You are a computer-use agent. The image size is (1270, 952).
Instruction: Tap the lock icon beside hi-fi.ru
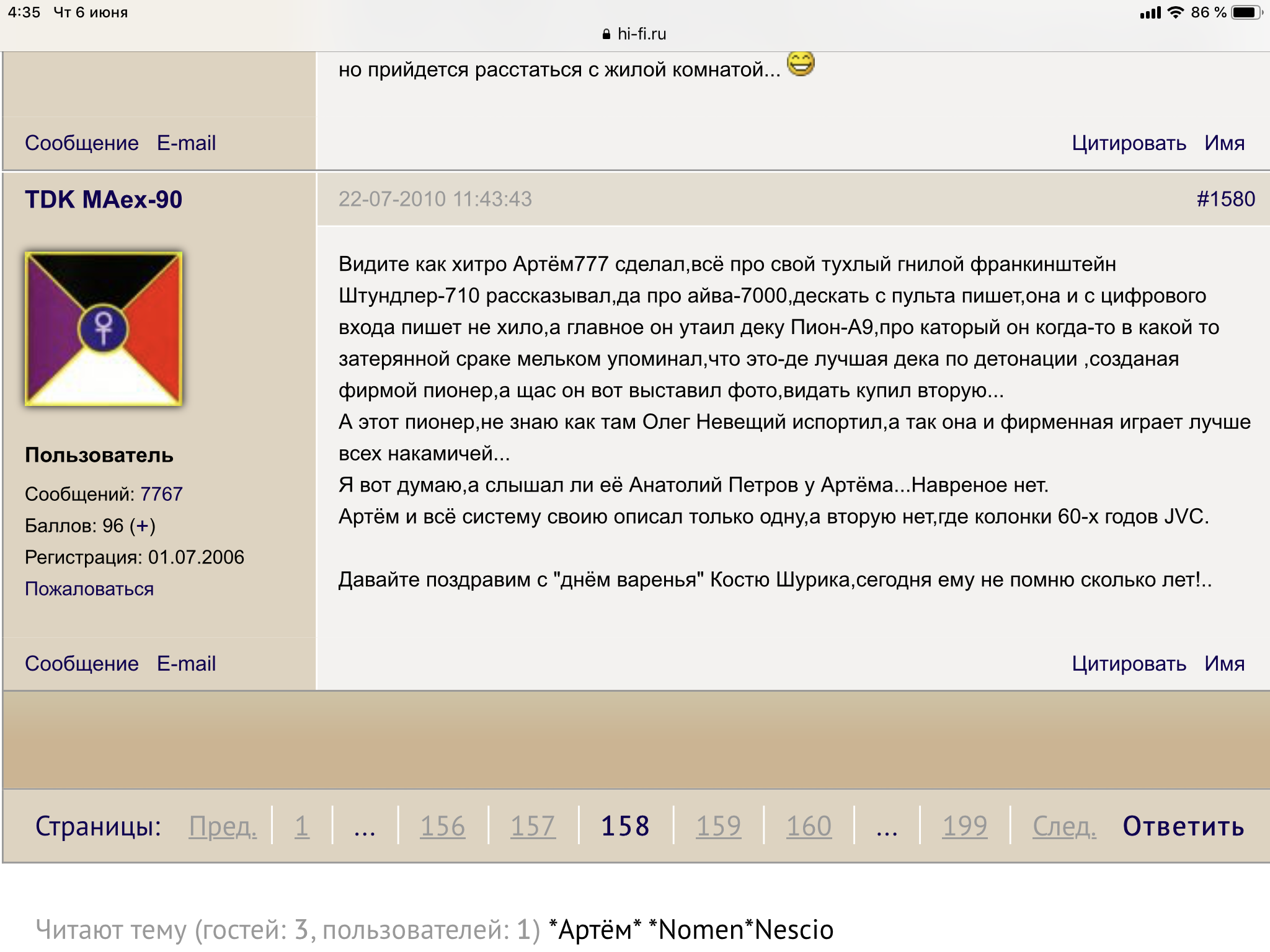click(606, 35)
